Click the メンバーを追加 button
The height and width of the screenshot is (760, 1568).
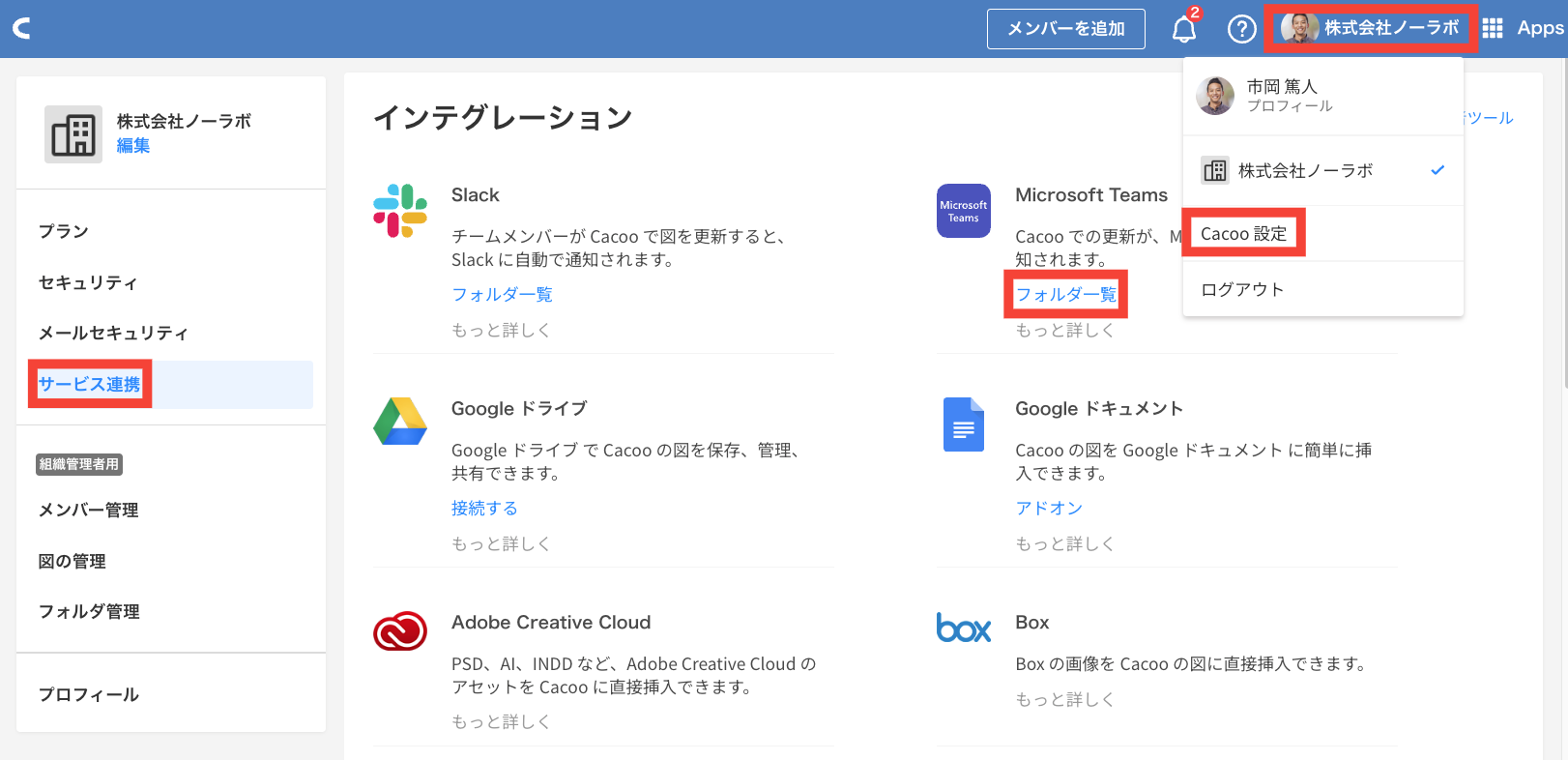(1066, 29)
